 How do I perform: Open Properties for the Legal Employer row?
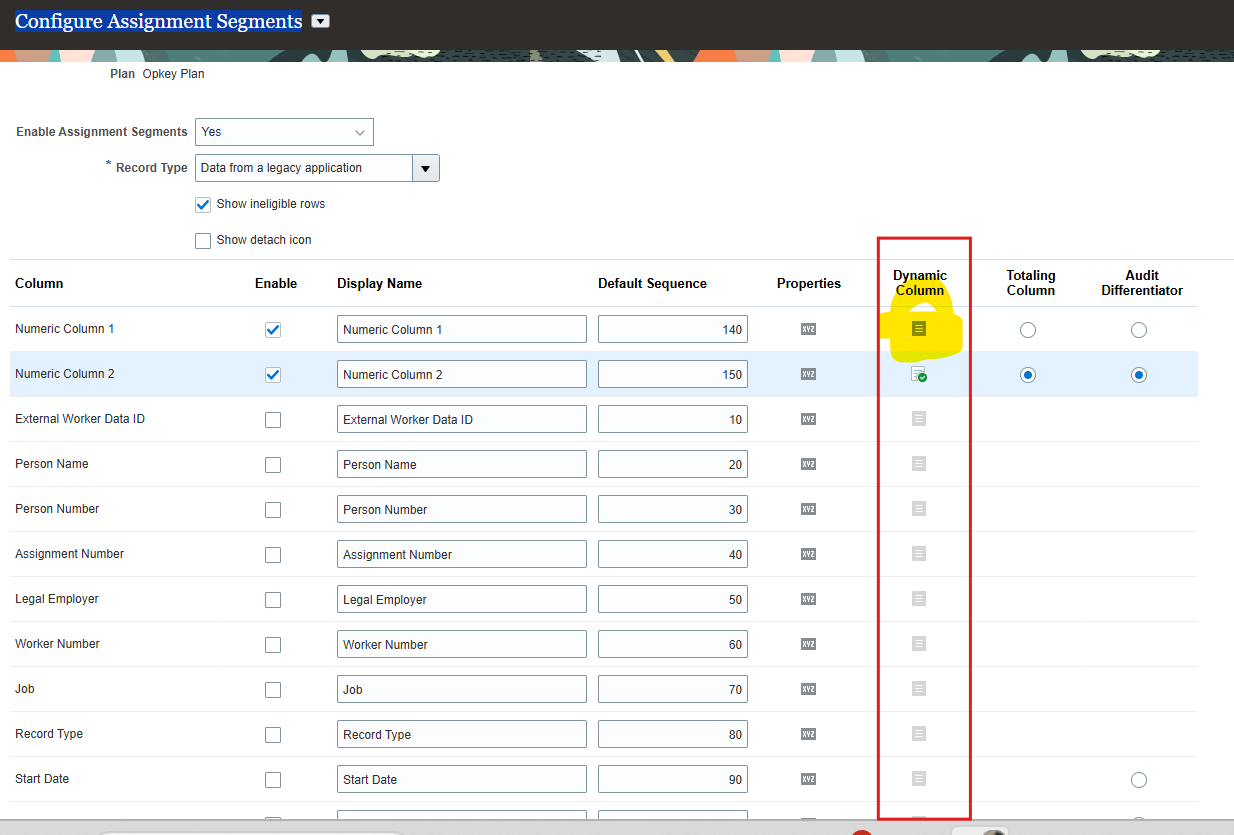808,598
